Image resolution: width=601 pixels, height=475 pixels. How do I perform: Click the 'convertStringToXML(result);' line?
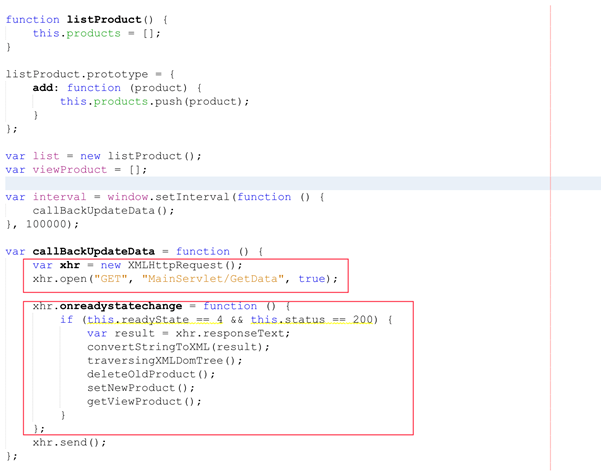click(x=178, y=347)
